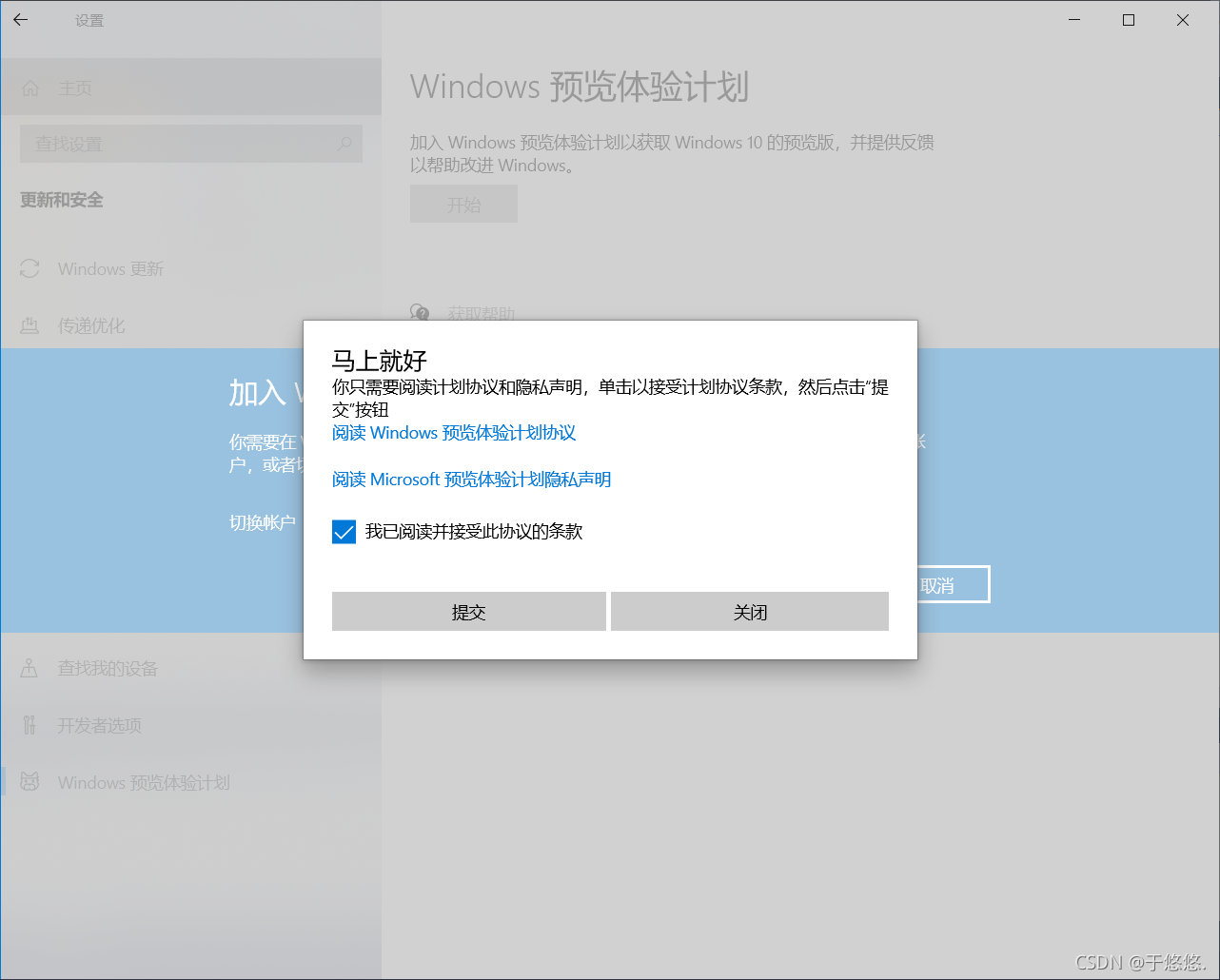Click the 开发者选项 tools icon
The image size is (1220, 980).
tap(30, 725)
